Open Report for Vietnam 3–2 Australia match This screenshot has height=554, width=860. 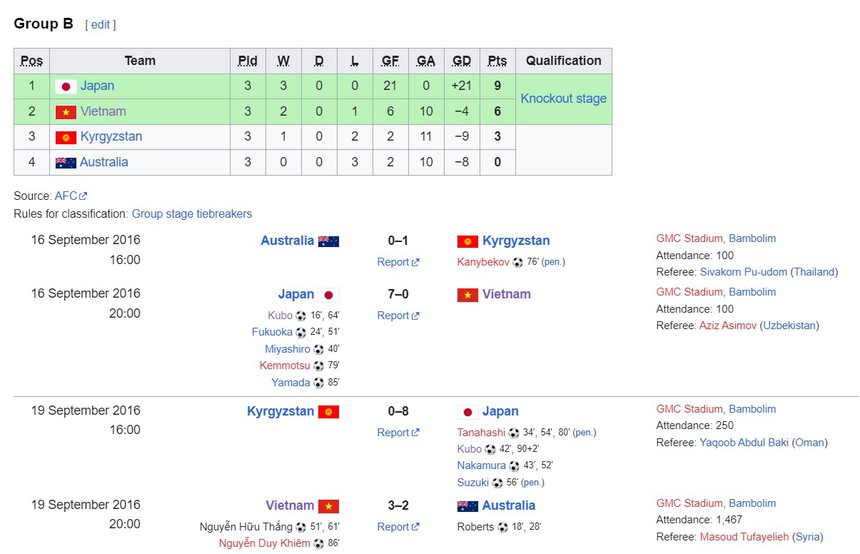tap(397, 527)
